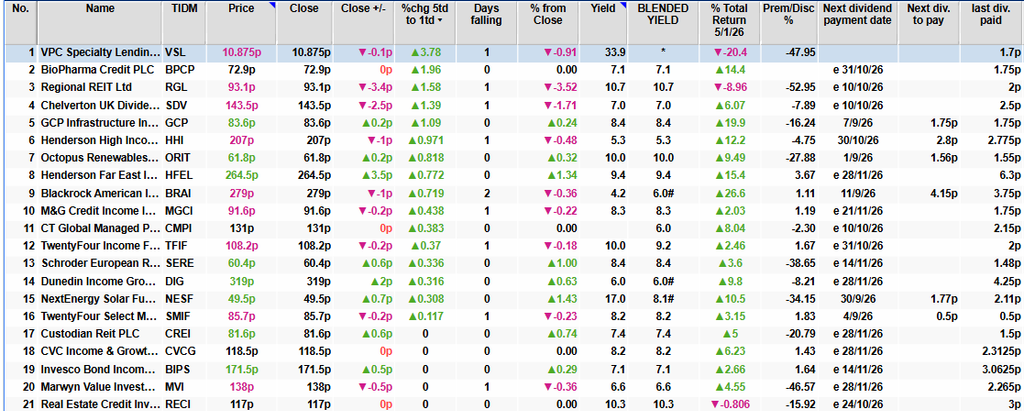Click the -0.806 total return for RECI
Viewport: 1024px width, 411px height.
pos(729,404)
